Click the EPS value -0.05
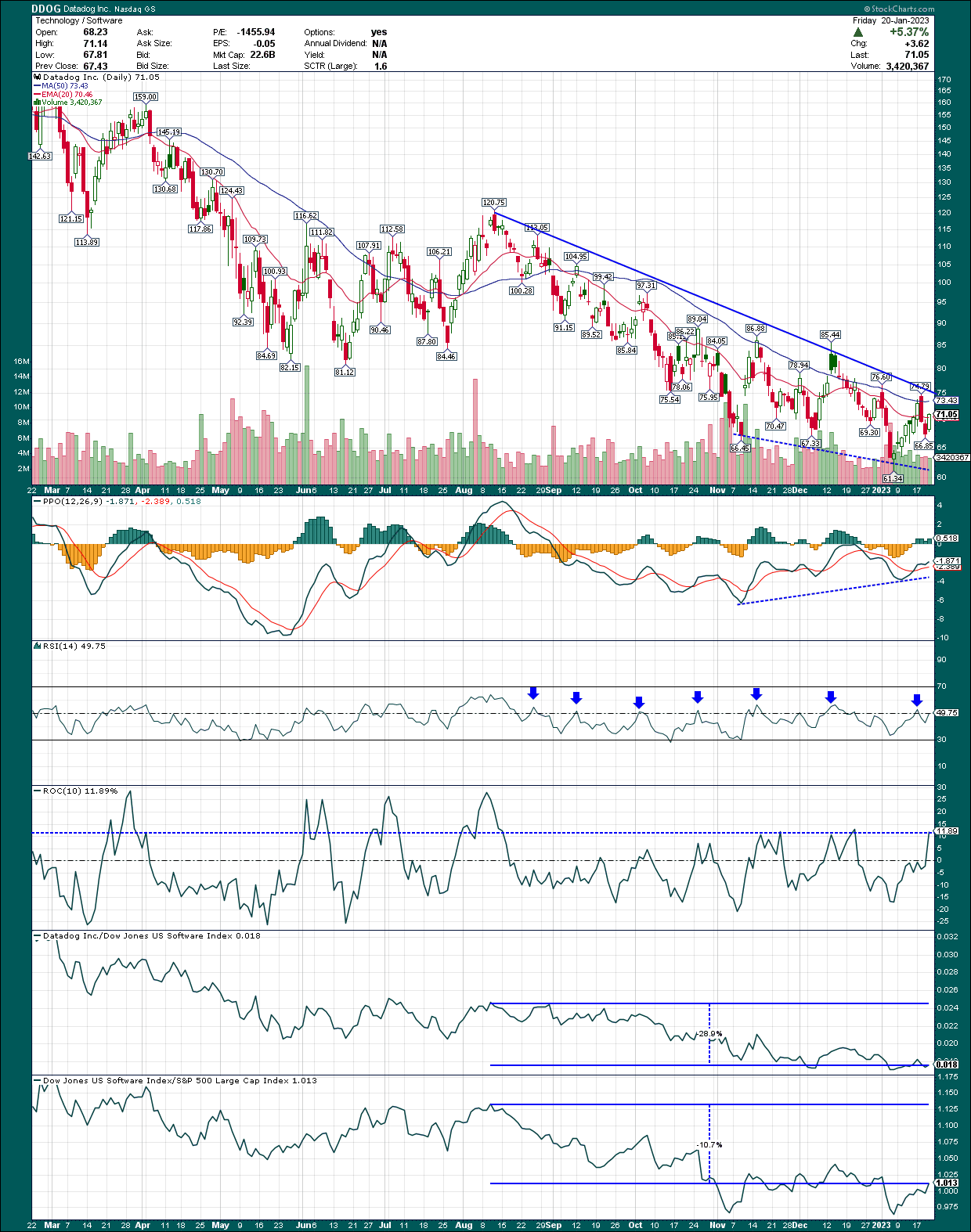This screenshot has height=1232, width=971. coord(265,44)
